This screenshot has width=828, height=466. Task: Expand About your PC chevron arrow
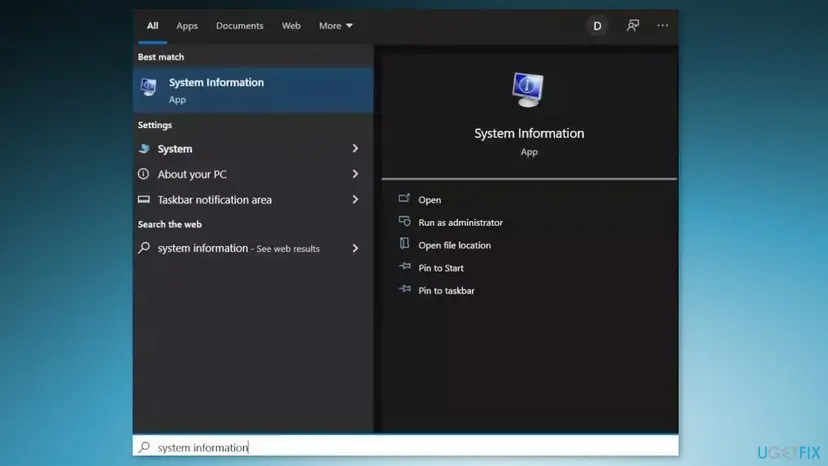355,174
